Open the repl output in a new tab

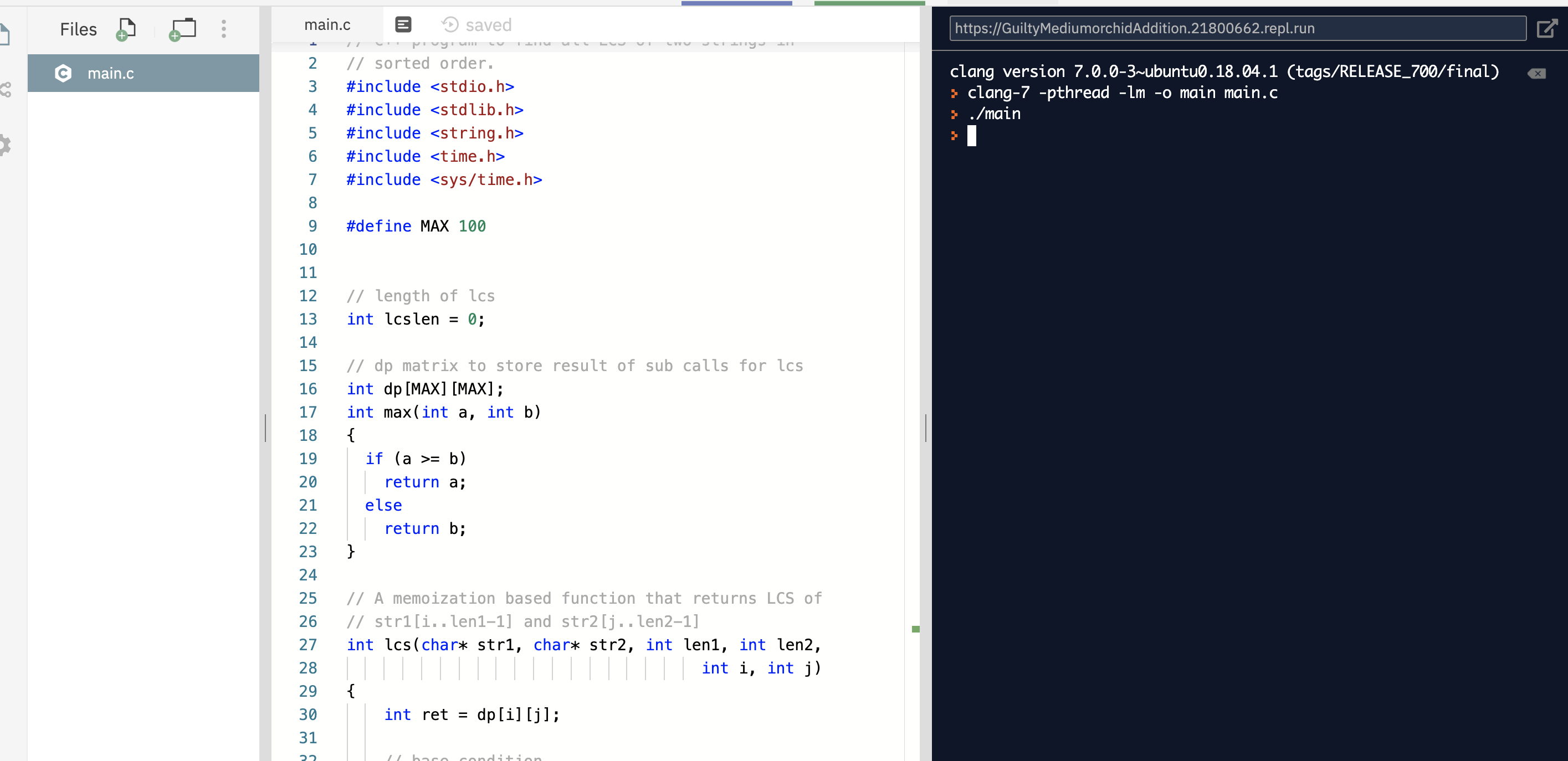click(x=1547, y=28)
